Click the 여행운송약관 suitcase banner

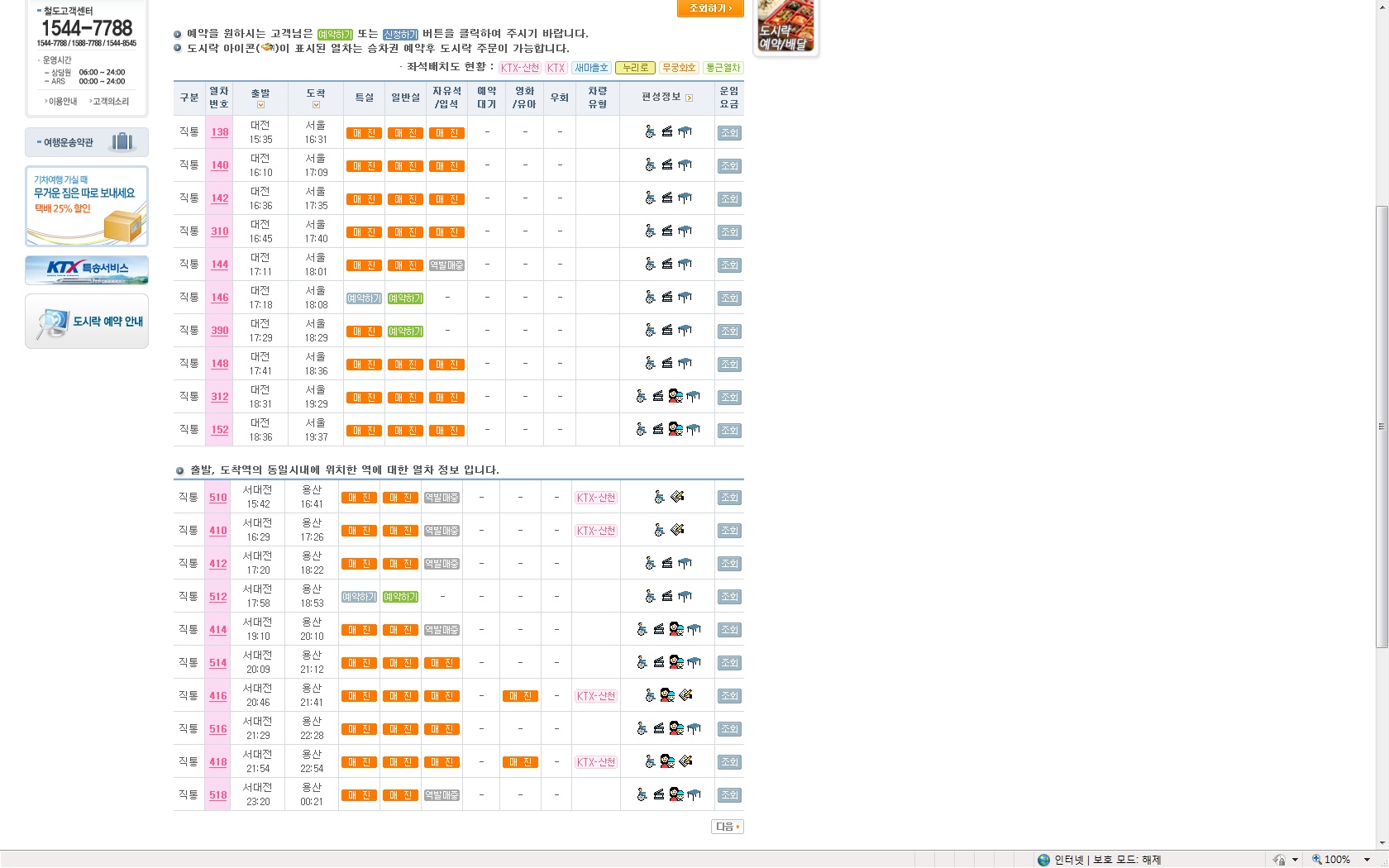87,142
